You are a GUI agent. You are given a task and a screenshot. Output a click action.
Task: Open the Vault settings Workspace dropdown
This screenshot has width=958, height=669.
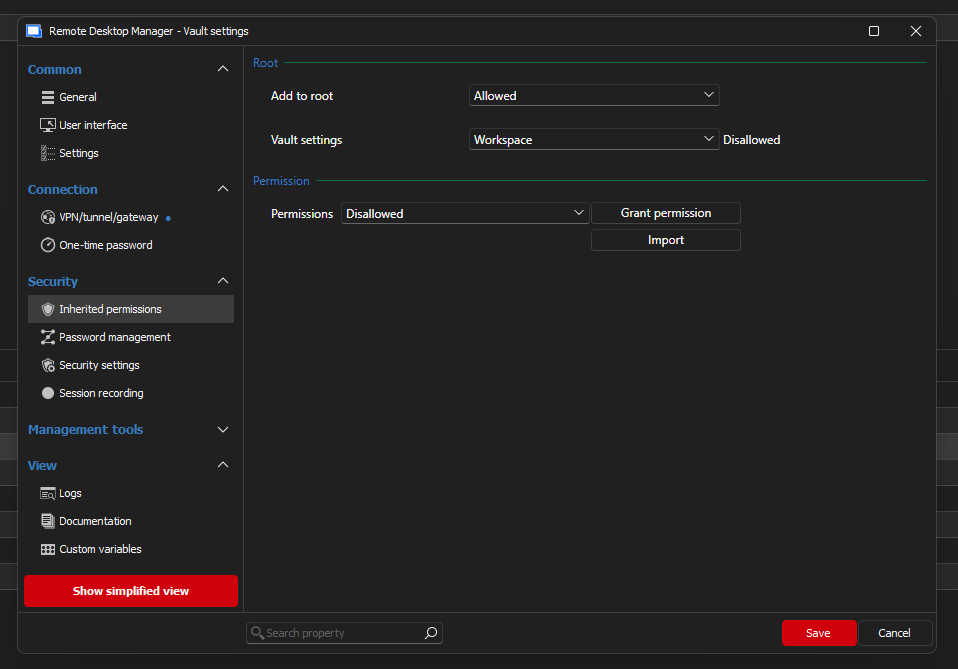pos(594,139)
